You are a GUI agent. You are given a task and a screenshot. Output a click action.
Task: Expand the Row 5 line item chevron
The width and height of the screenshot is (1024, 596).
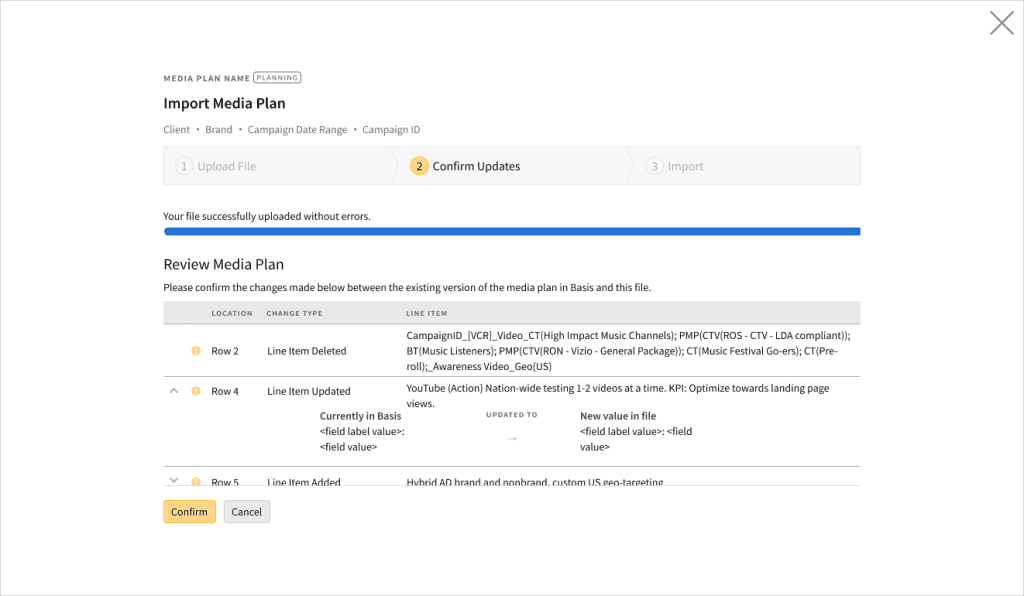tap(174, 480)
